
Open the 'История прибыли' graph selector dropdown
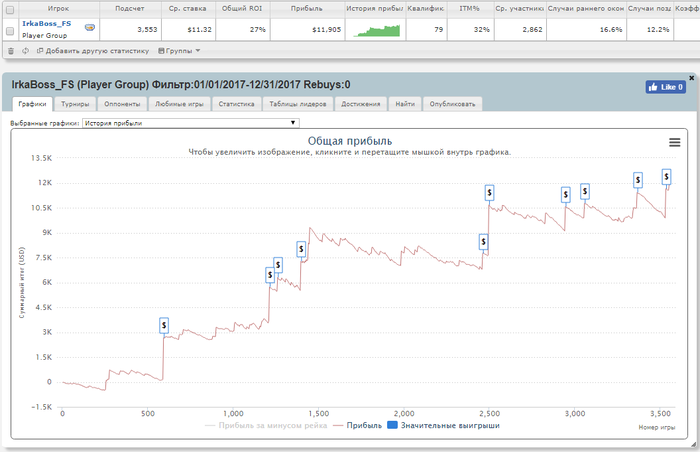pos(191,123)
